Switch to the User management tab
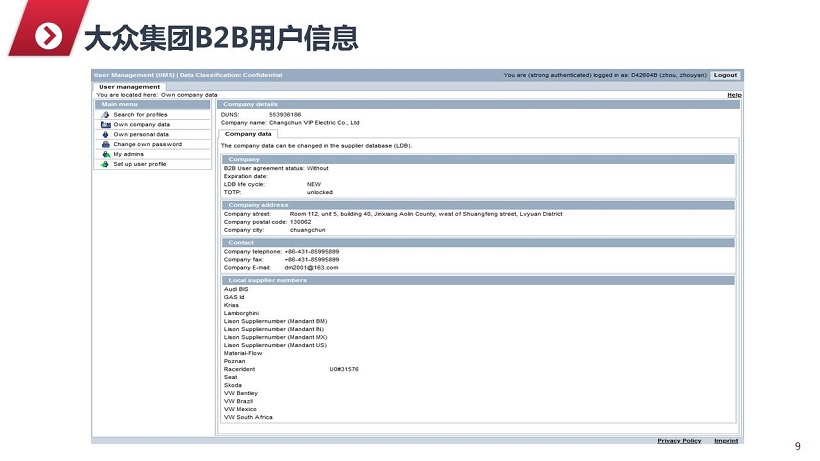This screenshot has width=820, height=461. (129, 87)
